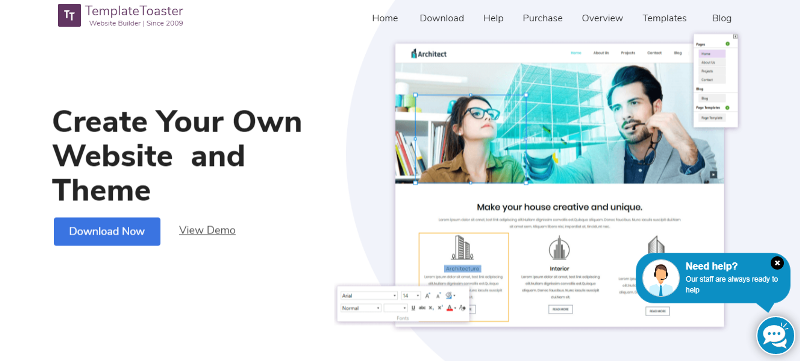Close the Need help popup
Screen dimensions: 800x361
point(777,263)
